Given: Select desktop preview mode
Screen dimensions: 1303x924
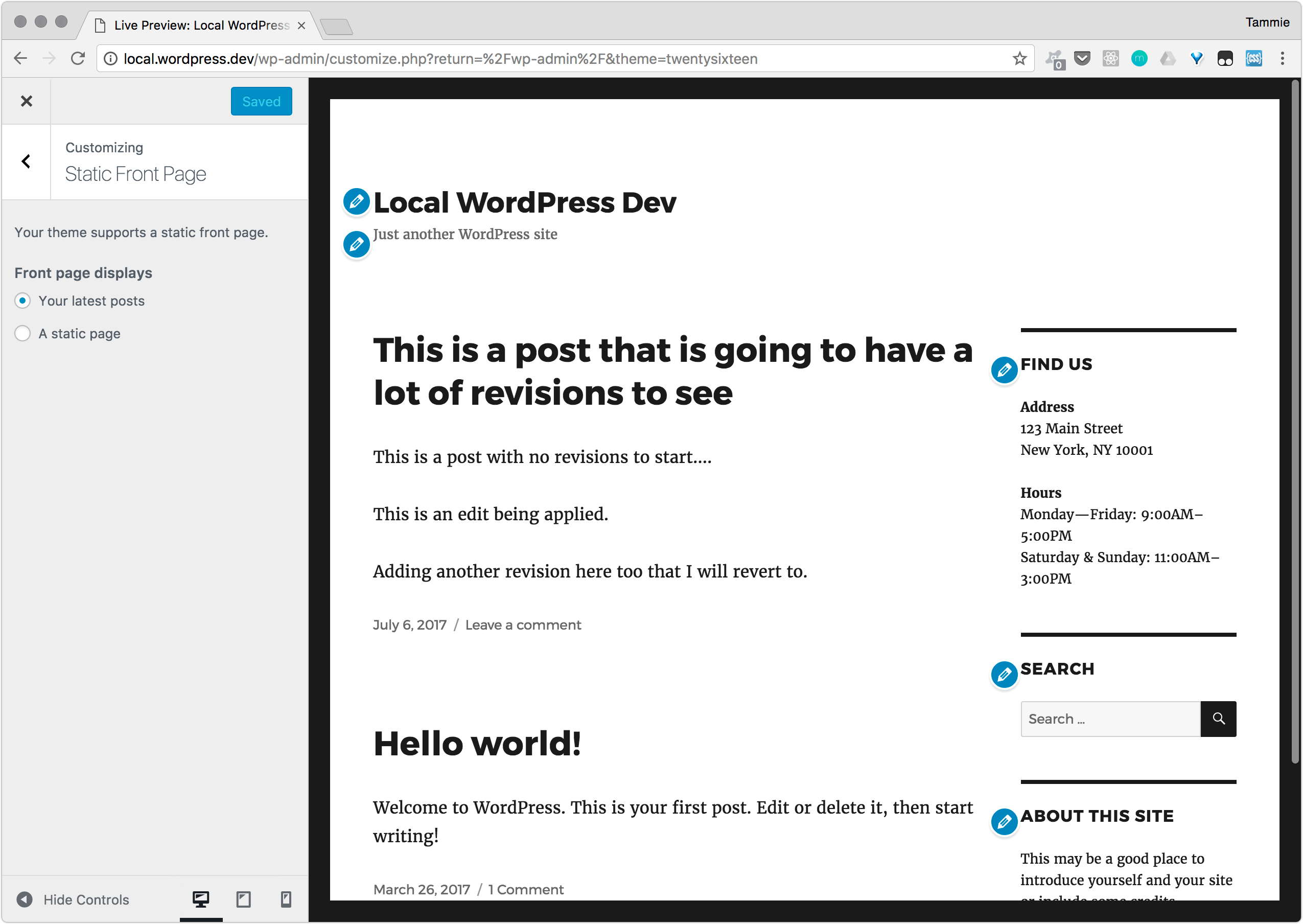Looking at the screenshot, I should [x=201, y=899].
